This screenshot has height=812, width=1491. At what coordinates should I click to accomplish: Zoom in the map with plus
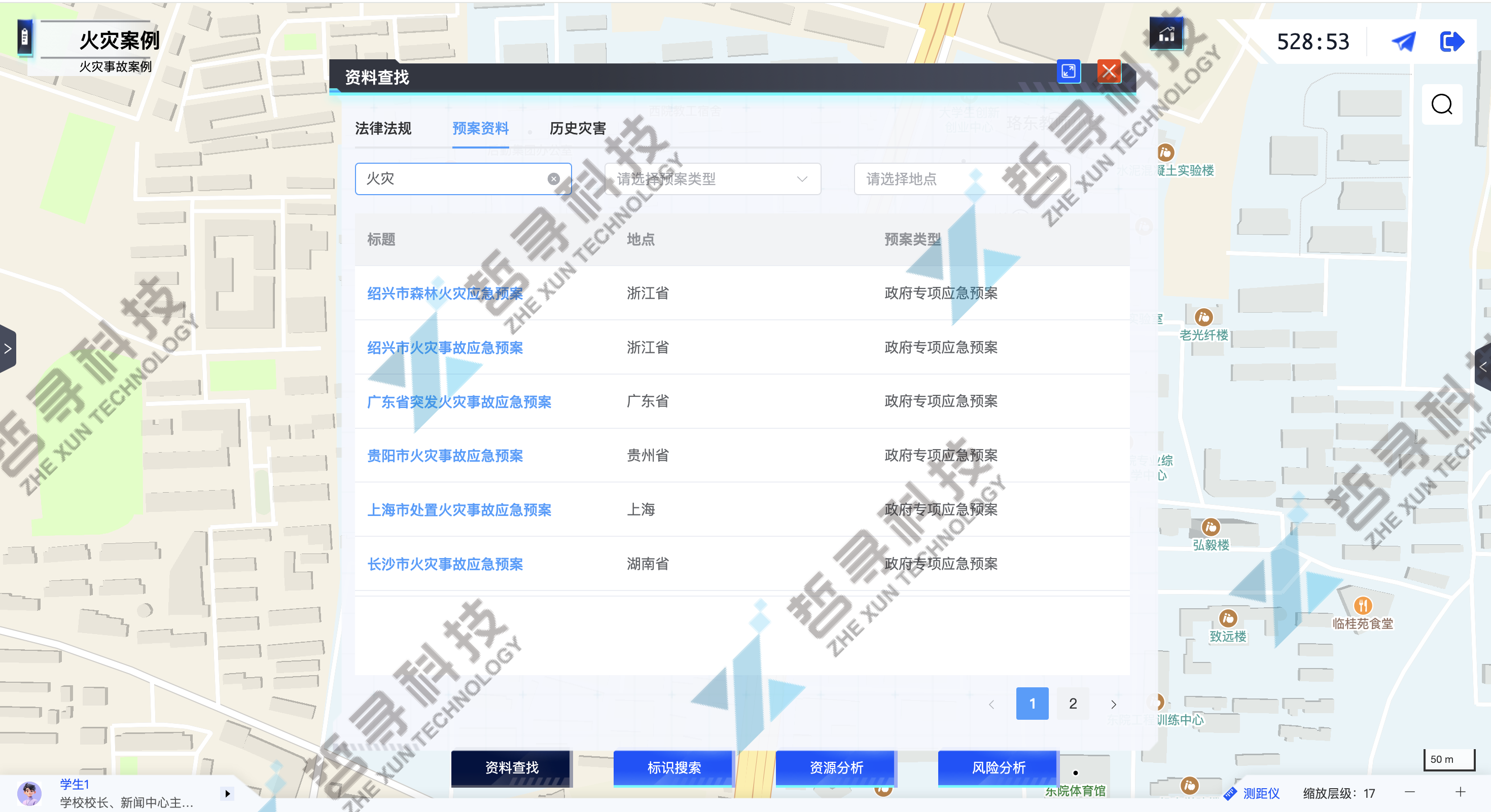pos(1460,792)
